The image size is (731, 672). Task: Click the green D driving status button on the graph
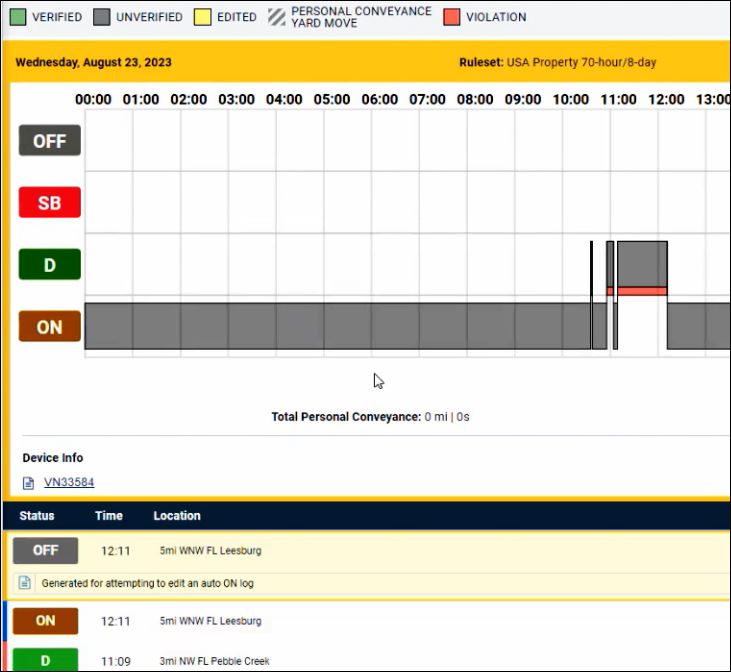[x=49, y=265]
